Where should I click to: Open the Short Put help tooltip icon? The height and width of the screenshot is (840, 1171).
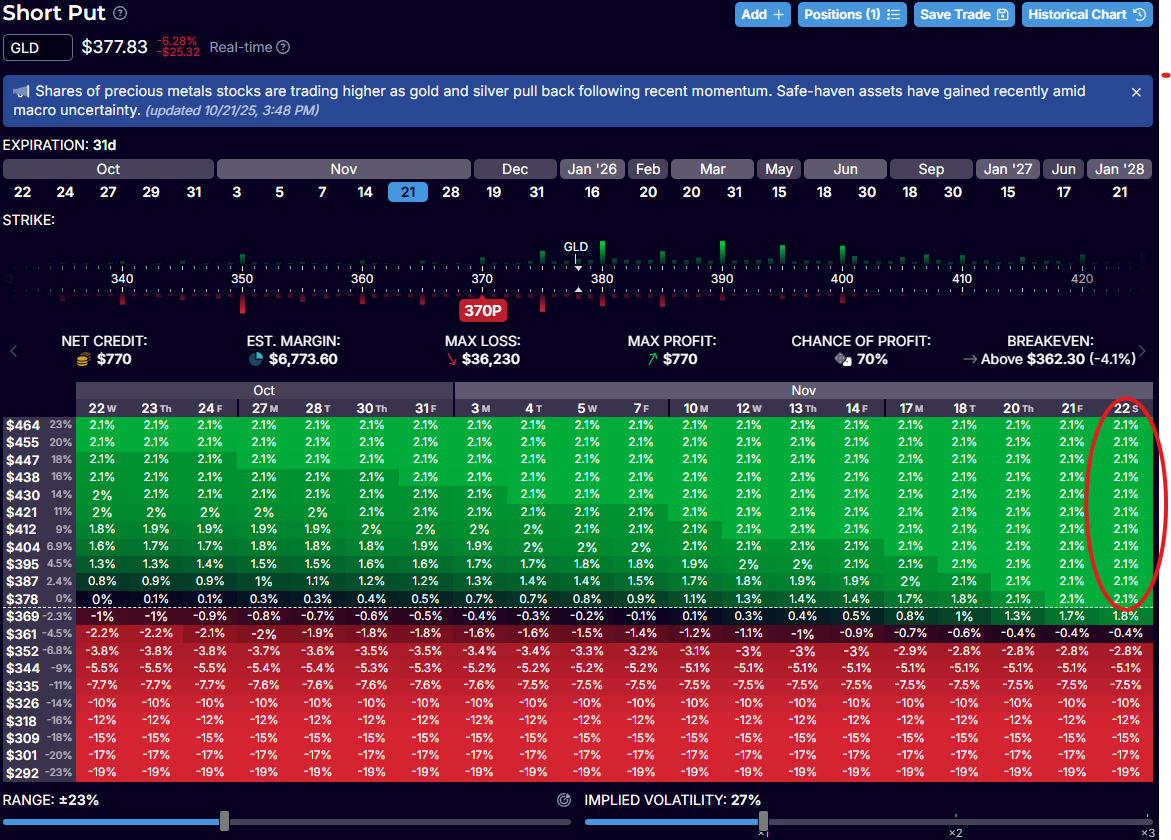pos(119,13)
